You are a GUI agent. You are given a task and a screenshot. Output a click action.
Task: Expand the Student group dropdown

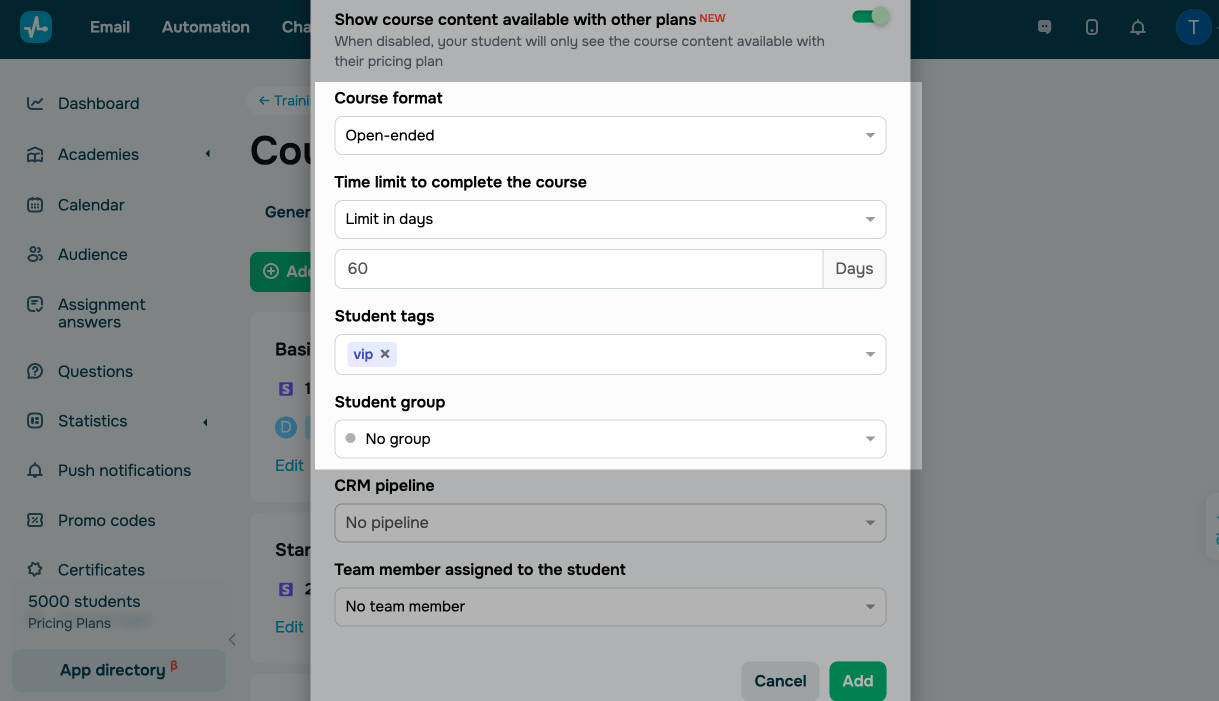610,439
